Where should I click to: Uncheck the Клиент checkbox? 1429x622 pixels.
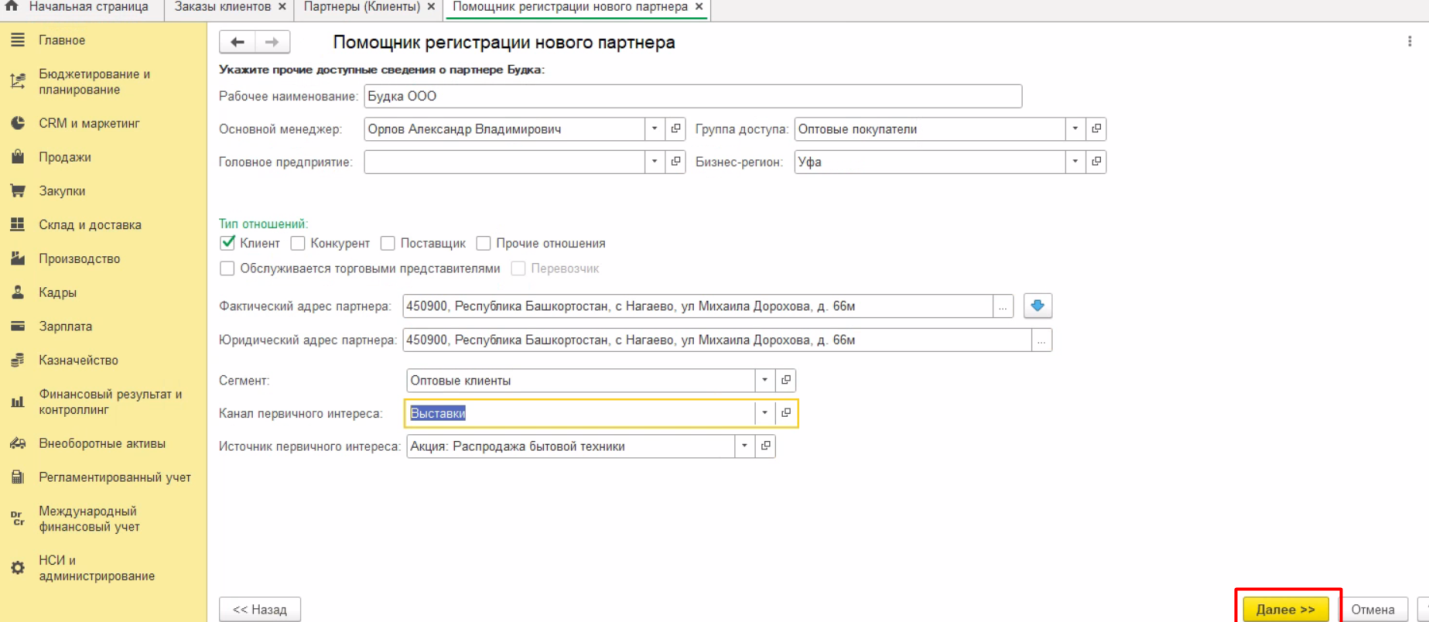click(228, 243)
